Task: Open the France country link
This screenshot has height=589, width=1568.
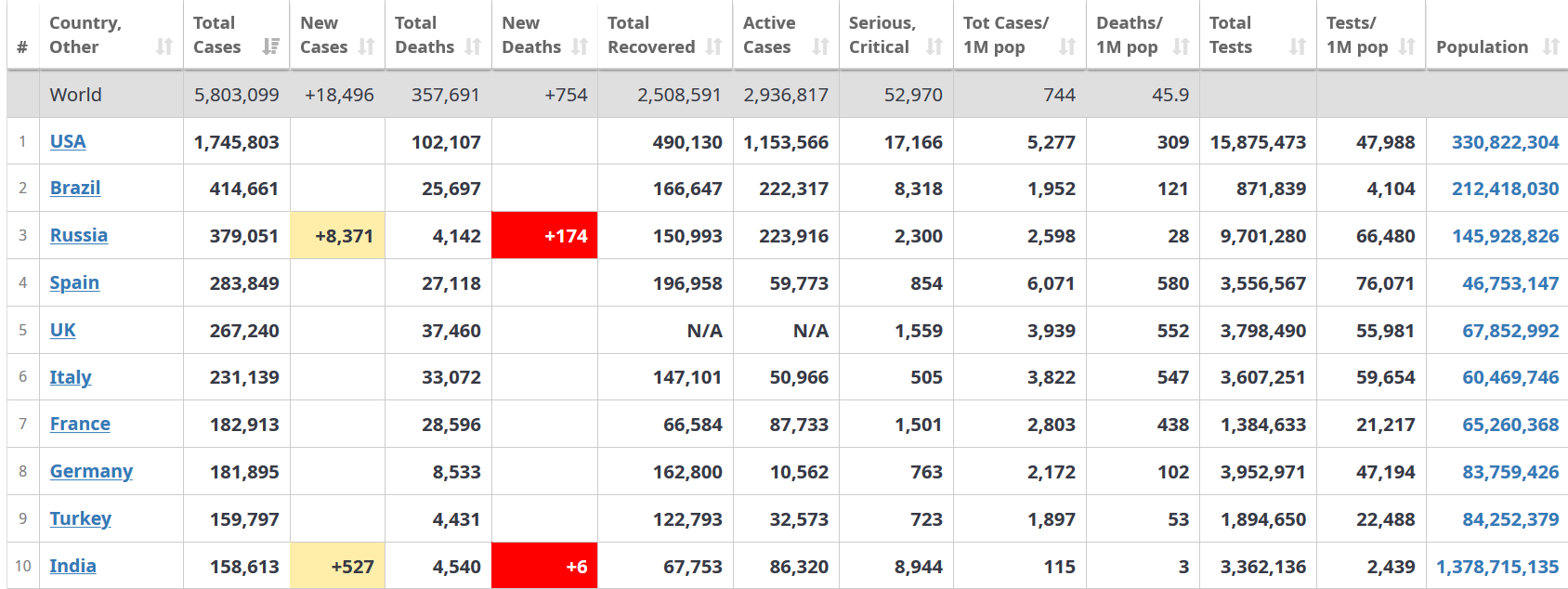Action: 80,424
